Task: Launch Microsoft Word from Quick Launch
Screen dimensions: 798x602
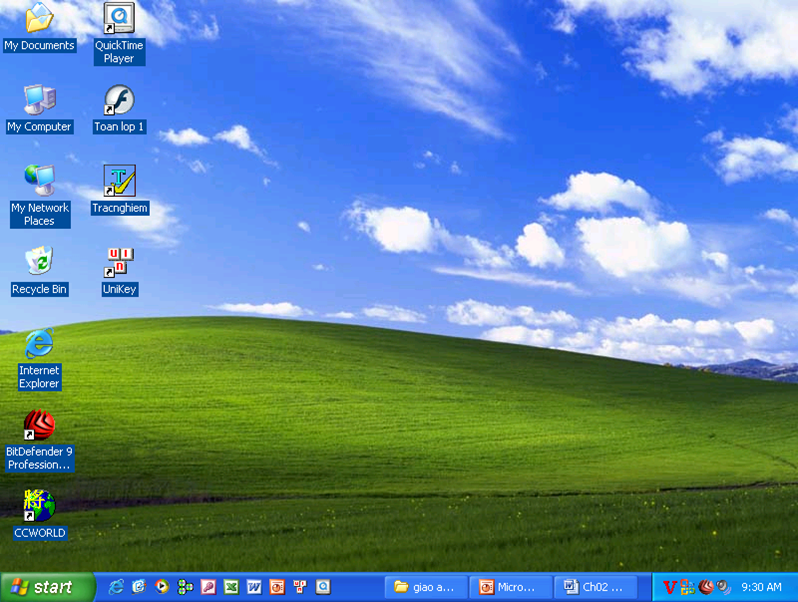Action: (254, 587)
